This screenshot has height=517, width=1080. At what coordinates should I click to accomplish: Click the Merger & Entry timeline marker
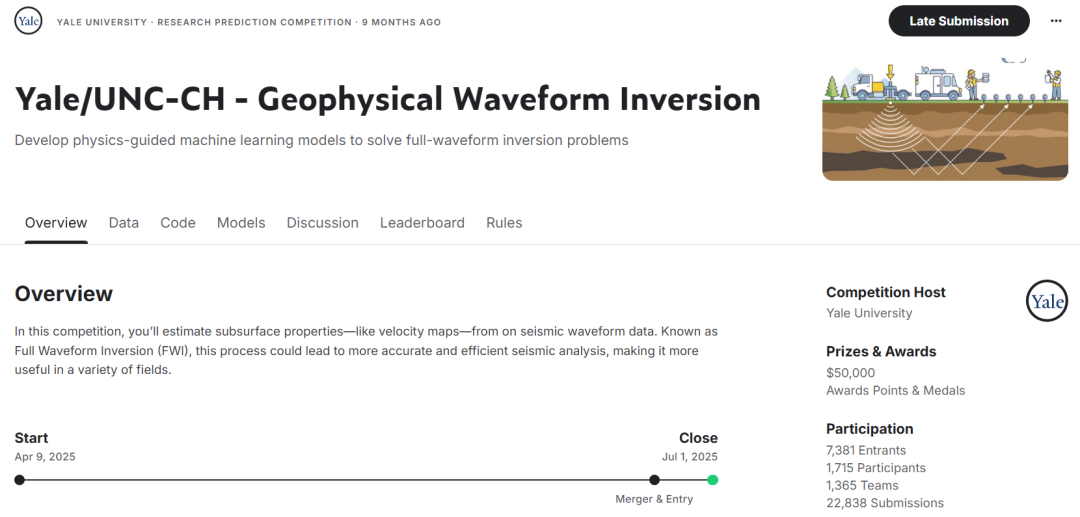coord(654,480)
